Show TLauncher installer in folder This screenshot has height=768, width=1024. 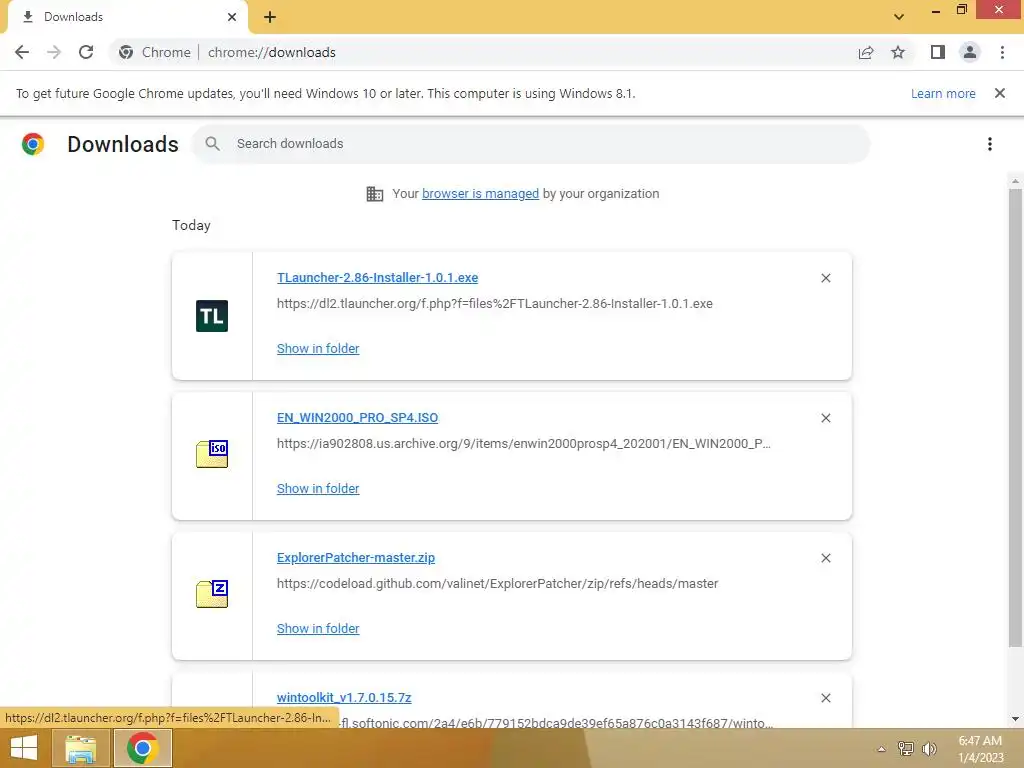[x=318, y=349]
